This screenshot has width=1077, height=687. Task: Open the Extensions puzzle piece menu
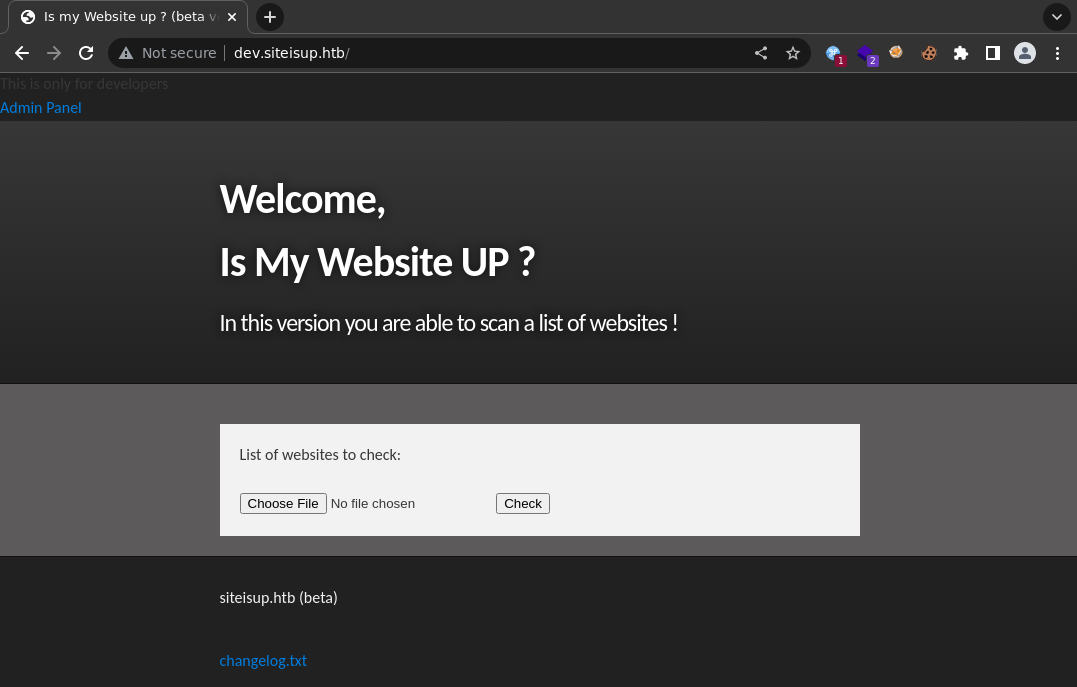(x=961, y=53)
